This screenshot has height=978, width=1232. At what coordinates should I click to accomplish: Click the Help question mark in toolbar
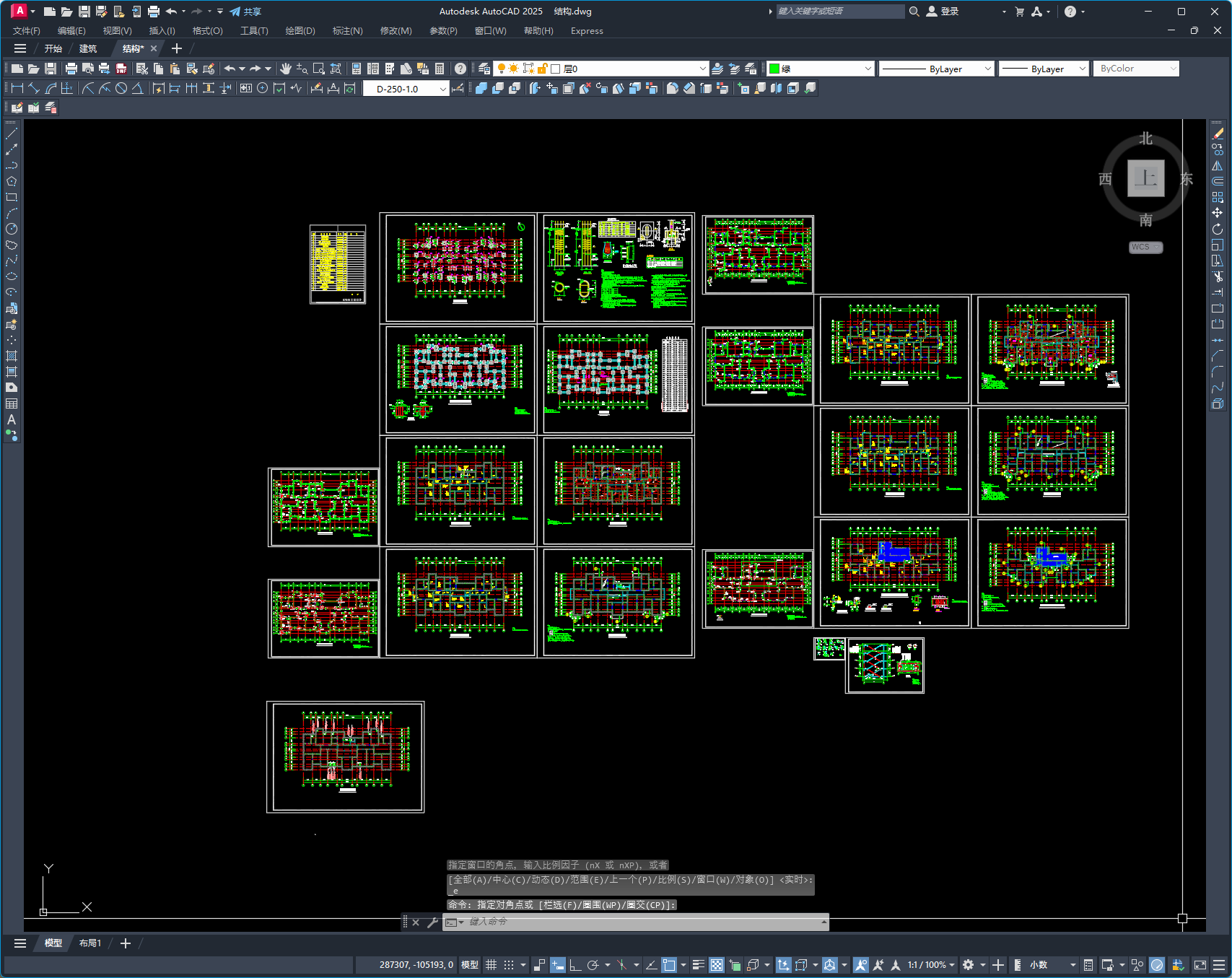point(460,69)
